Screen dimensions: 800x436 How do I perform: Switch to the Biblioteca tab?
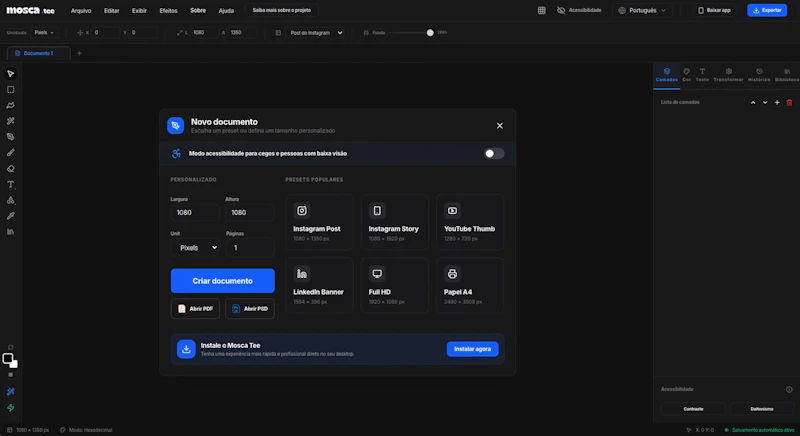tap(787, 75)
